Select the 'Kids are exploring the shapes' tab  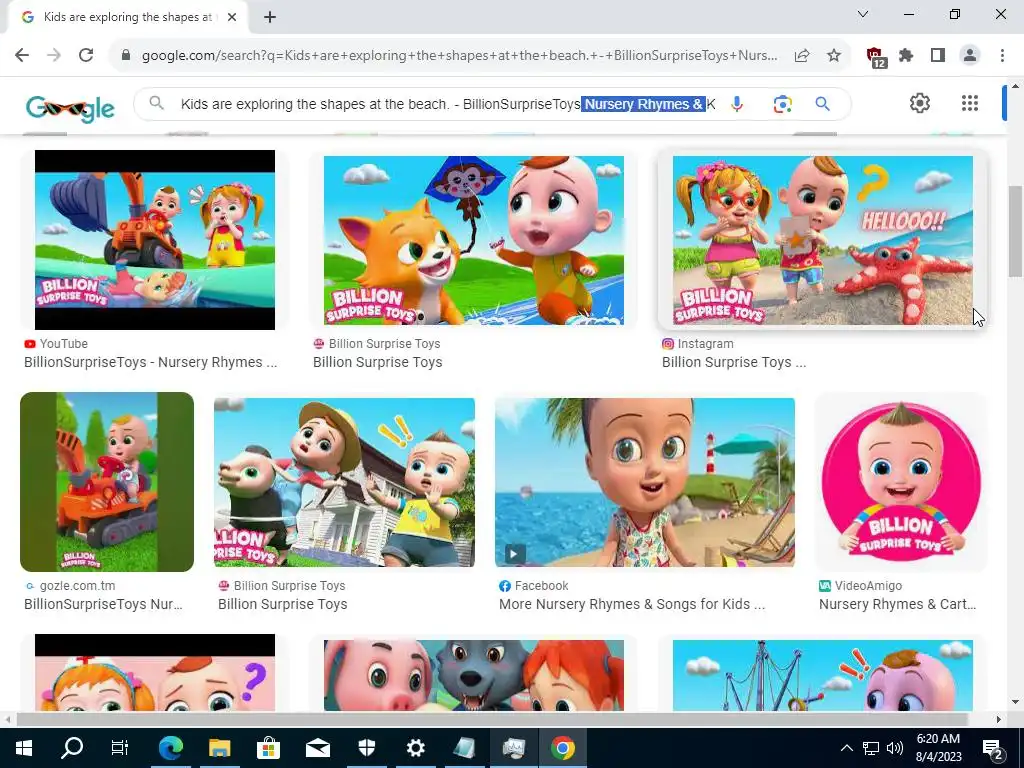click(127, 18)
